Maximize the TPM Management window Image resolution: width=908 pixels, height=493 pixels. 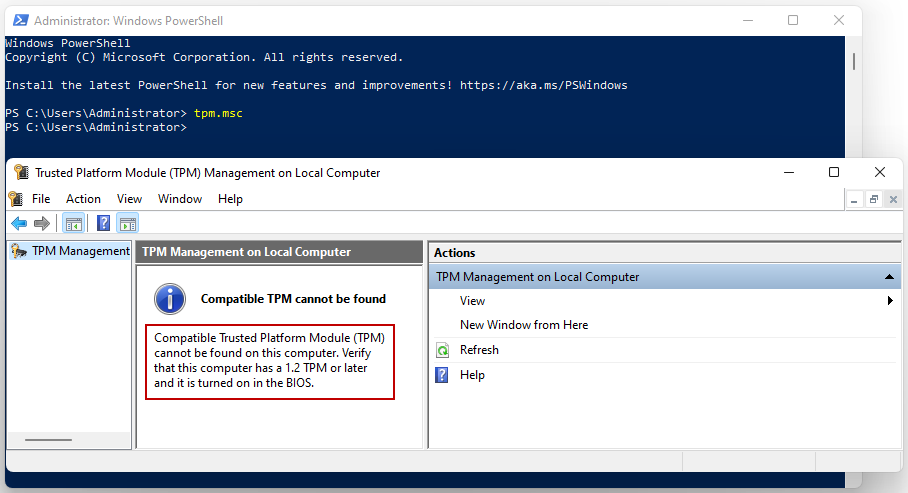[x=834, y=172]
